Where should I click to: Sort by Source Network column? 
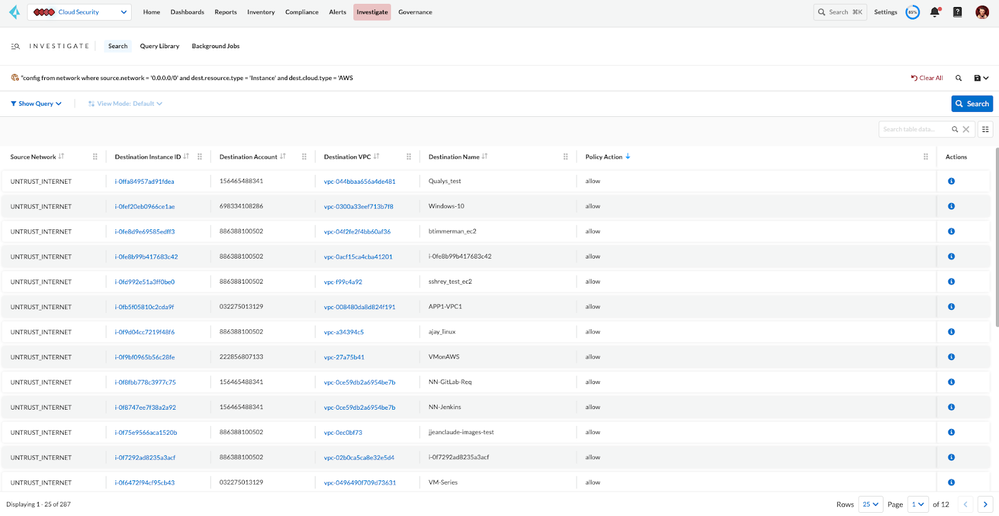tap(61, 157)
